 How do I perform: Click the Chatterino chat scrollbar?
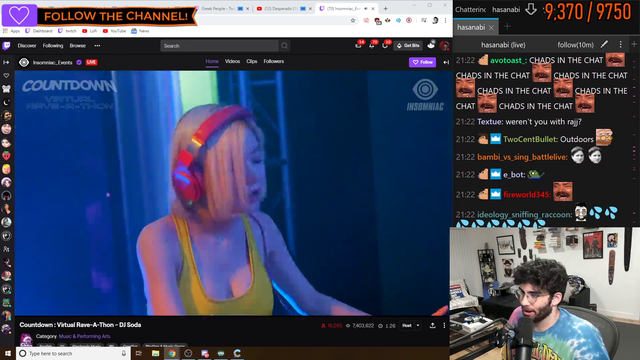635,139
